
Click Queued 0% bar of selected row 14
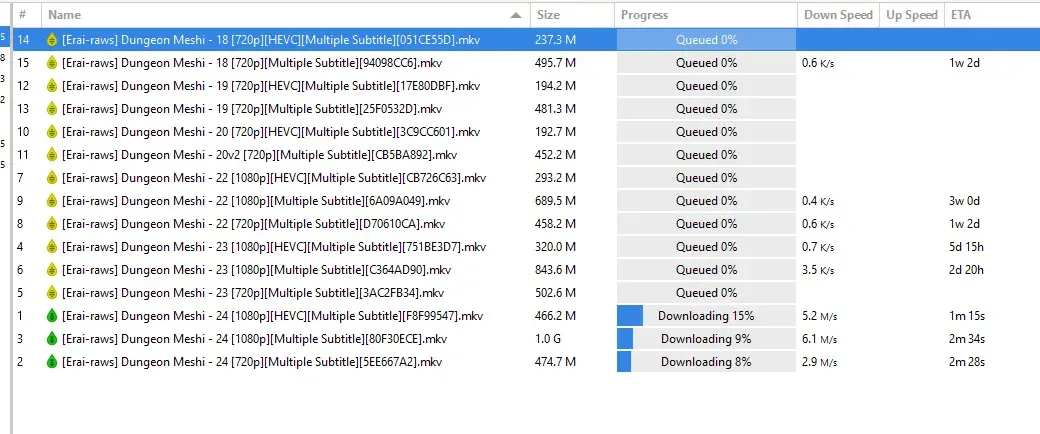pyautogui.click(x=706, y=40)
